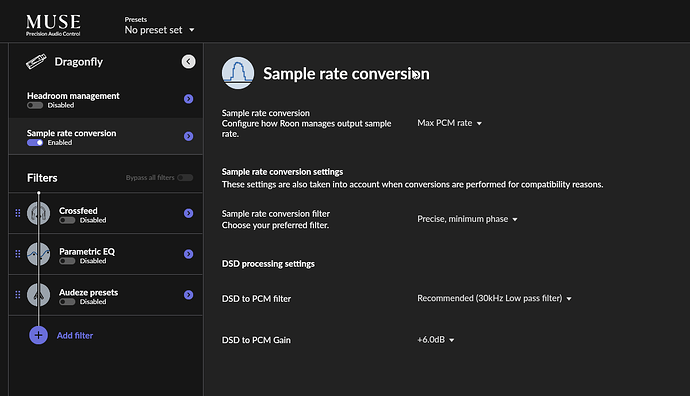Open Crossfeed filter settings arrow
The height and width of the screenshot is (396, 690).
[x=188, y=213]
